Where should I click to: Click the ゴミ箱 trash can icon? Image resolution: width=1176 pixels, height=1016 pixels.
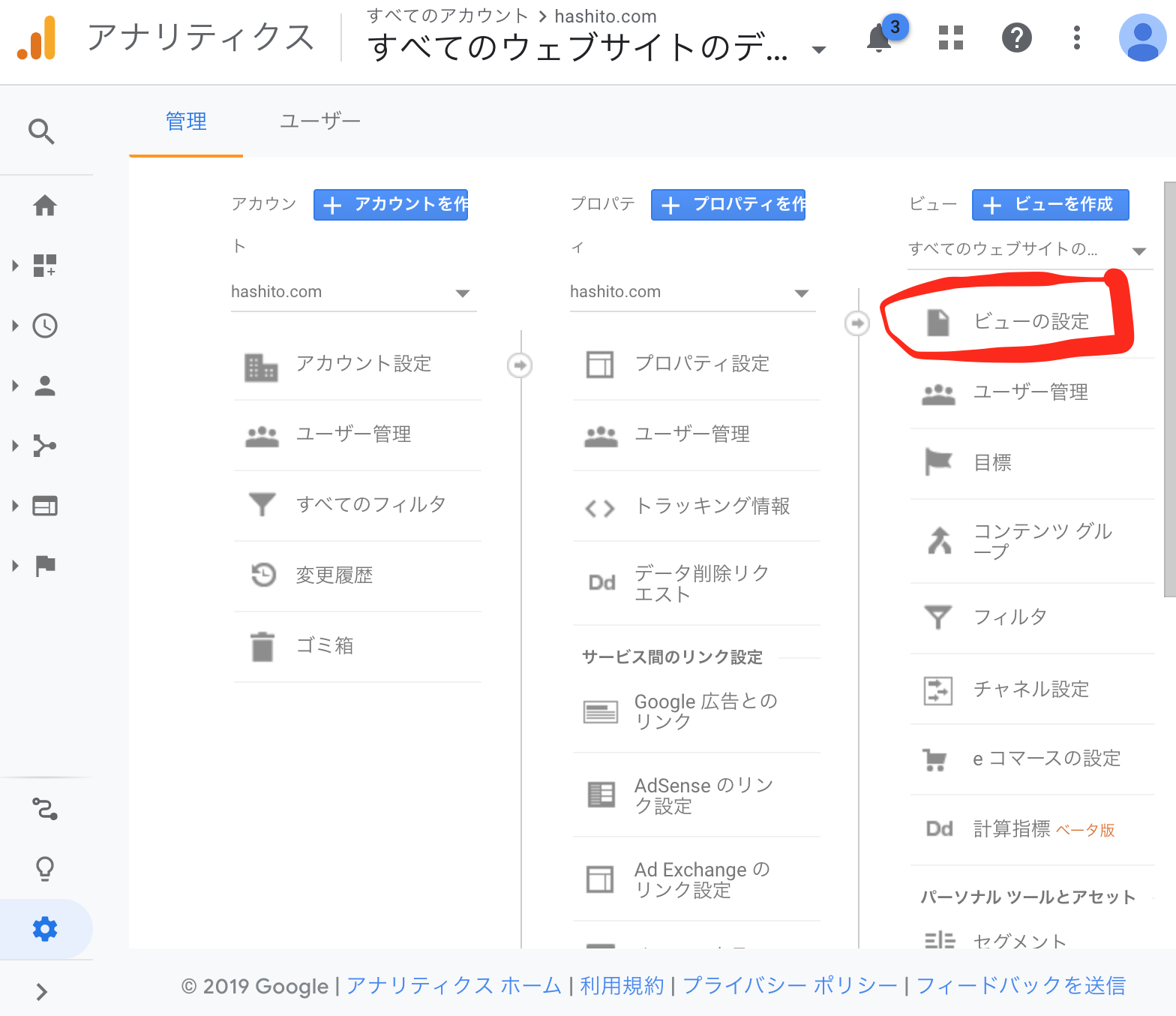(x=262, y=646)
